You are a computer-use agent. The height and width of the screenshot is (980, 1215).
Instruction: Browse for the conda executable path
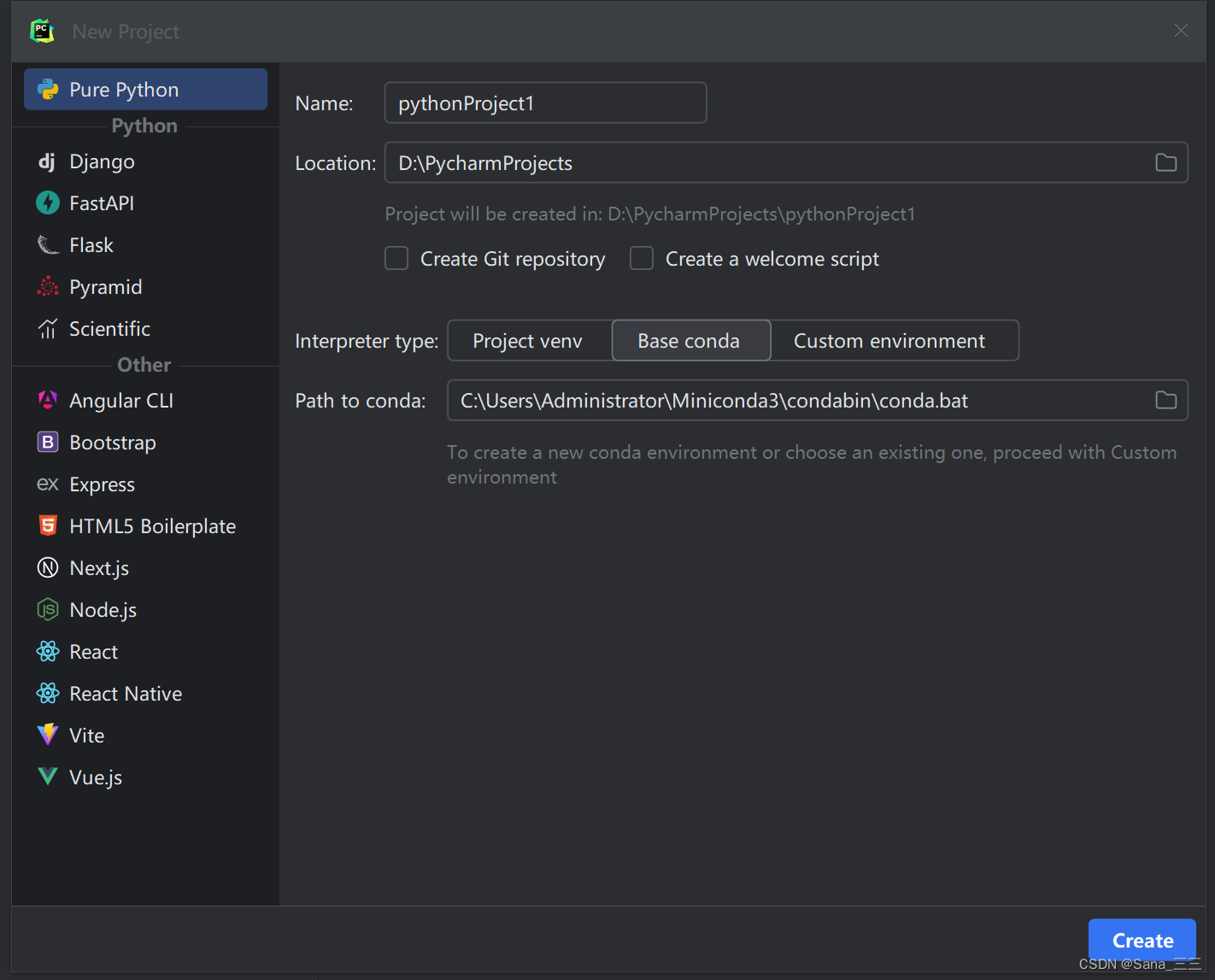click(1165, 400)
